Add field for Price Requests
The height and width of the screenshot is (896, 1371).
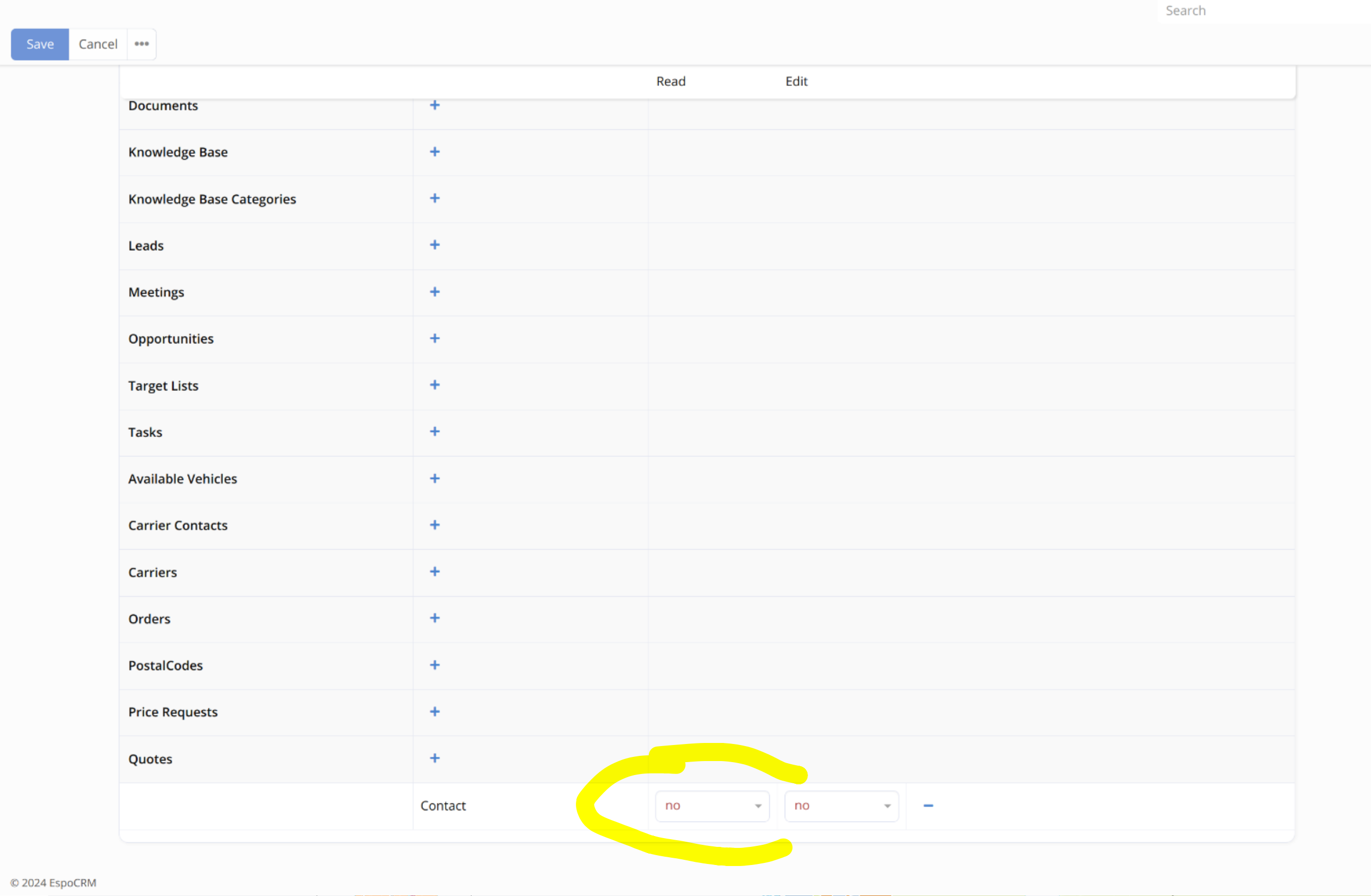pos(435,711)
